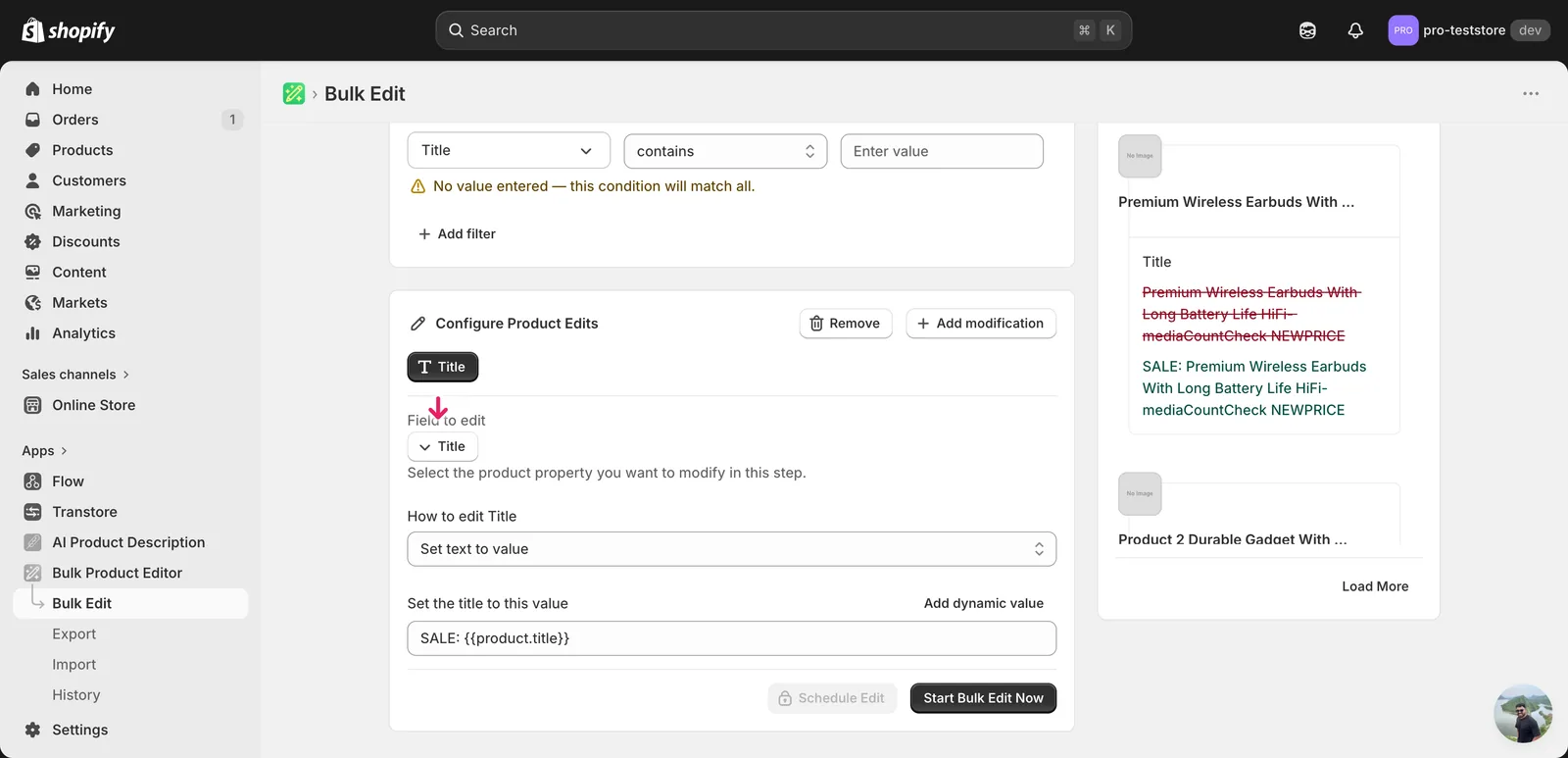Select Bulk Edit sub-item in sidebar

tap(130, 603)
